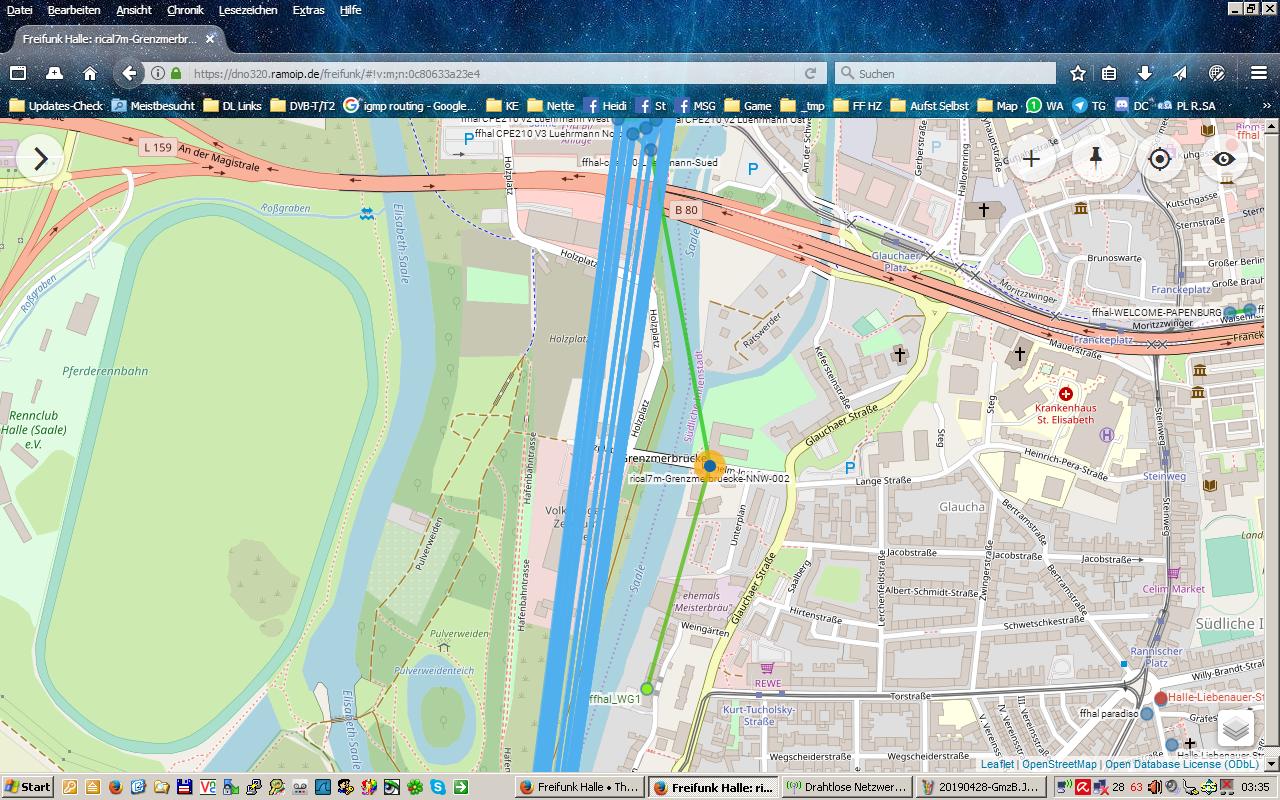Open the Firefox hamburger menu
1280x800 pixels.
tap(1259, 73)
